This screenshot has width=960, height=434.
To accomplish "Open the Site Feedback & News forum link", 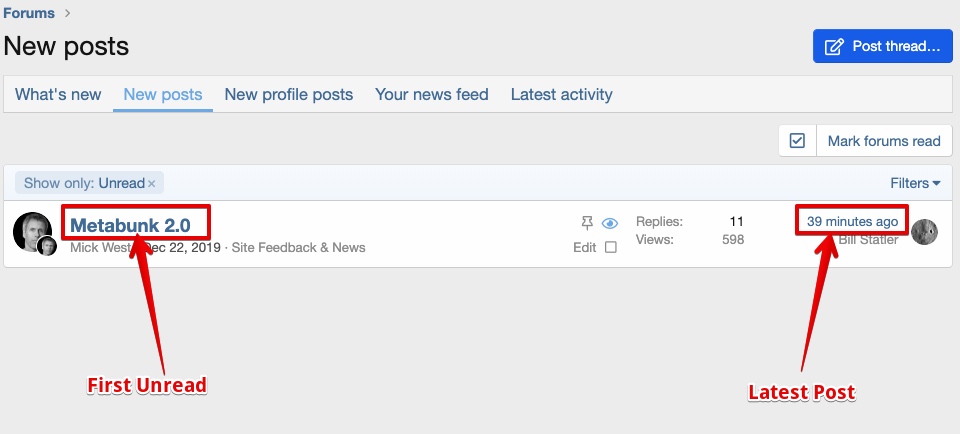I will (x=298, y=247).
